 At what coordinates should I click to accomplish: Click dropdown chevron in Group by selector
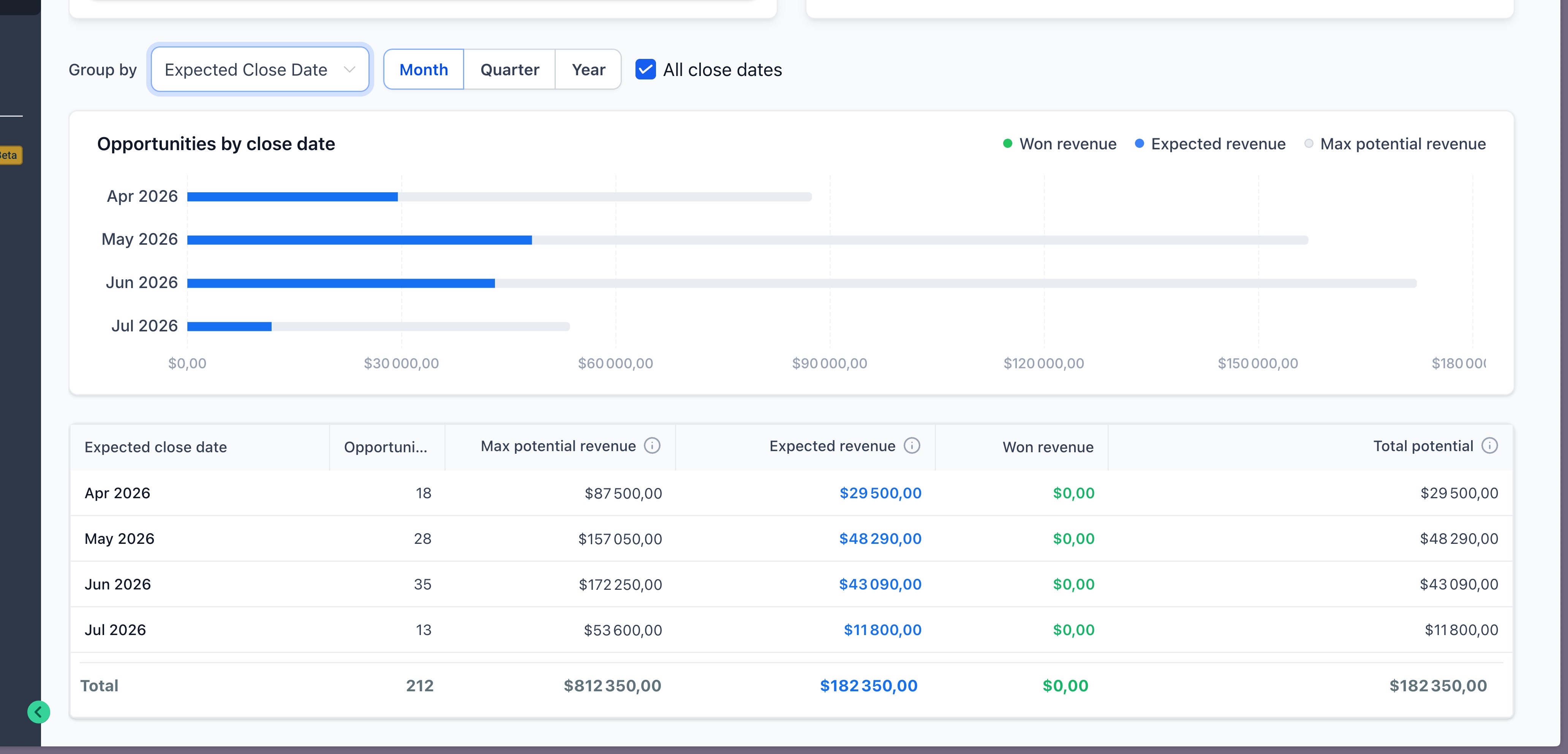coord(349,70)
